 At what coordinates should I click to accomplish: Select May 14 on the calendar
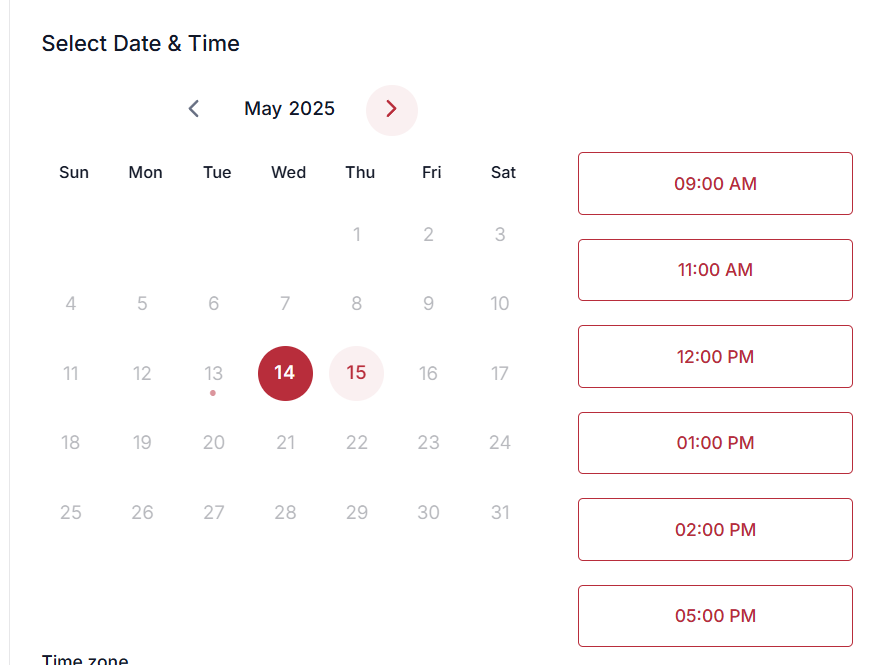pos(285,373)
